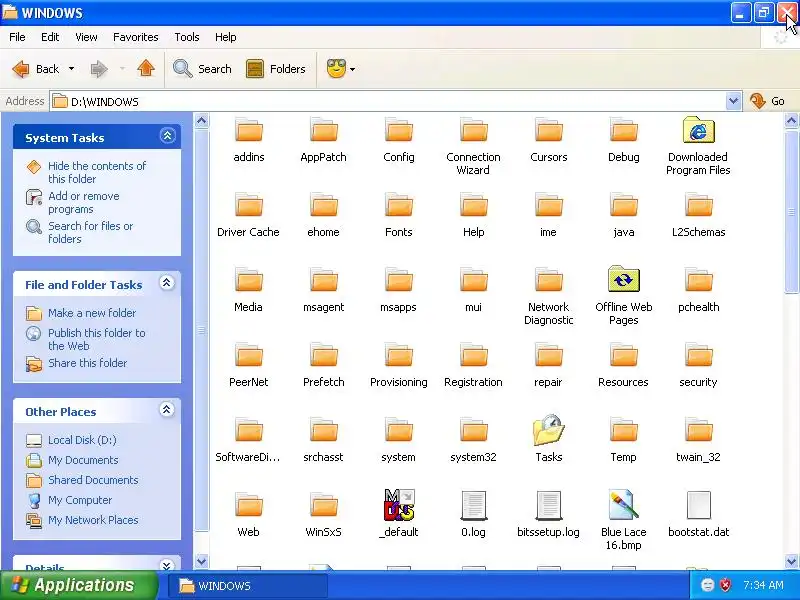Select the Fonts folder
This screenshot has height=600, width=800.
pos(399,215)
